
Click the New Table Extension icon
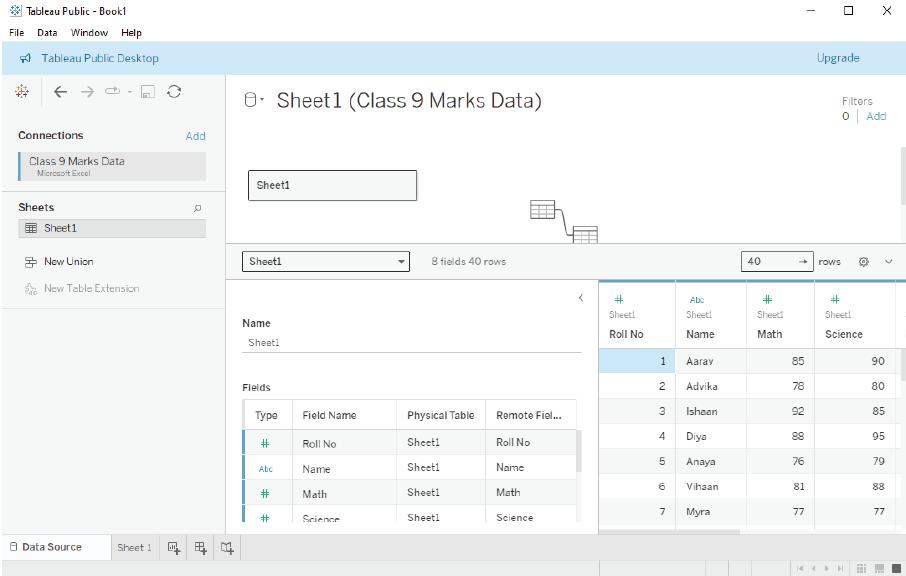(31, 288)
